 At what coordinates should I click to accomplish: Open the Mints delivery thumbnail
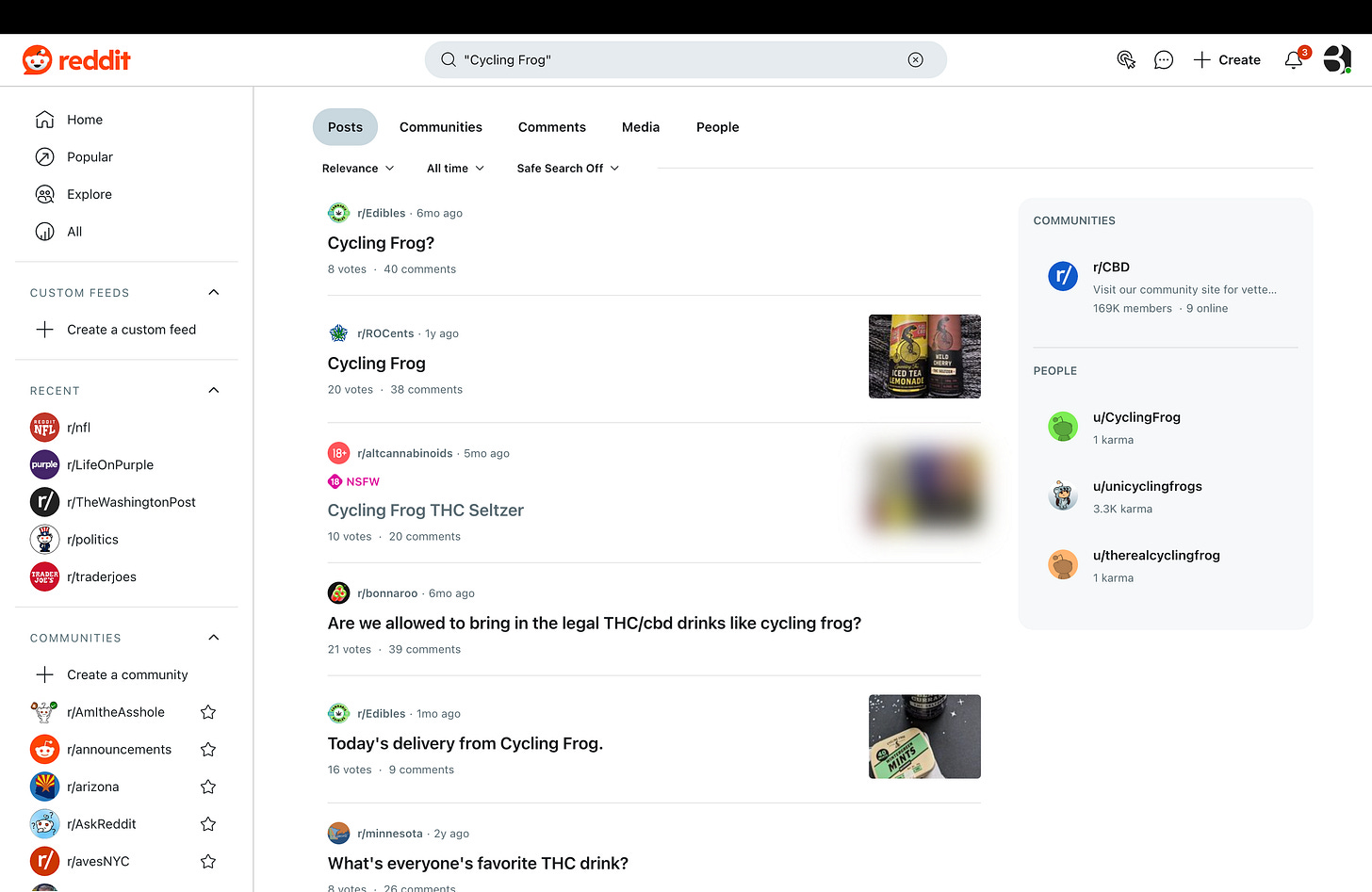tap(924, 737)
